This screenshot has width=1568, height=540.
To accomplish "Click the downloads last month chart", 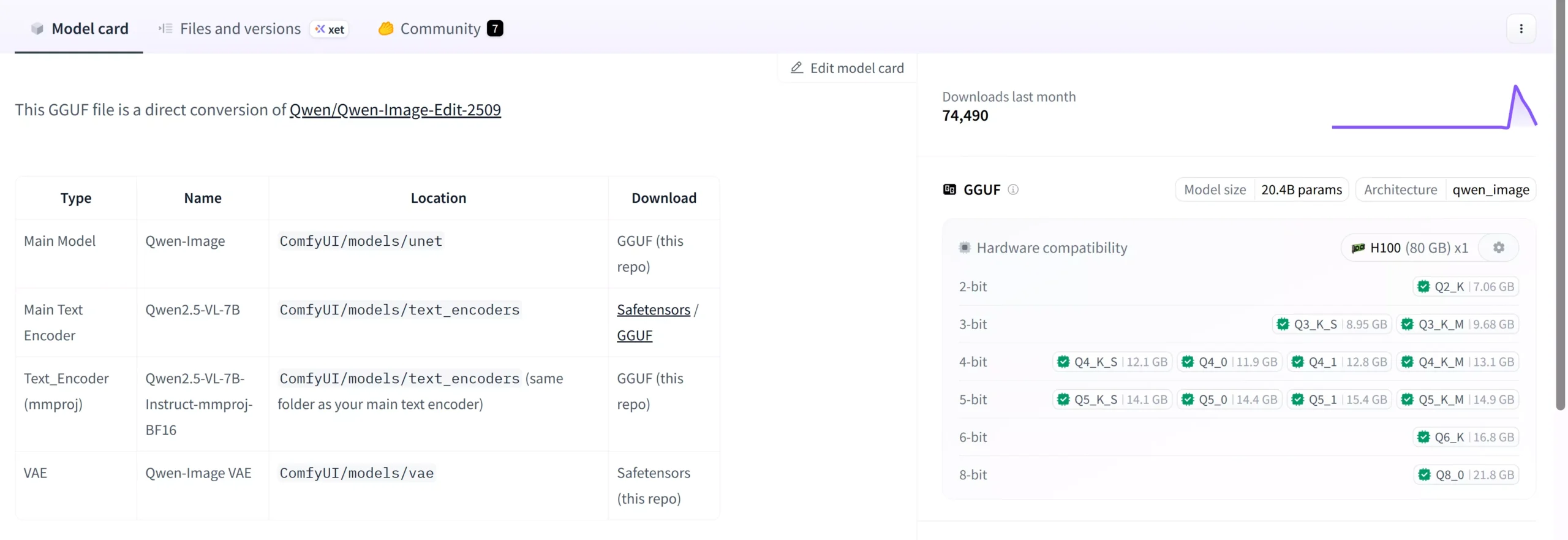I will click(x=1434, y=107).
